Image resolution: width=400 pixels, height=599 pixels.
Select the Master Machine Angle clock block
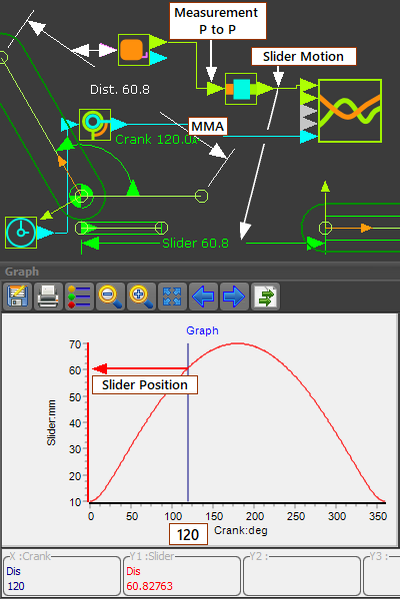[21, 233]
